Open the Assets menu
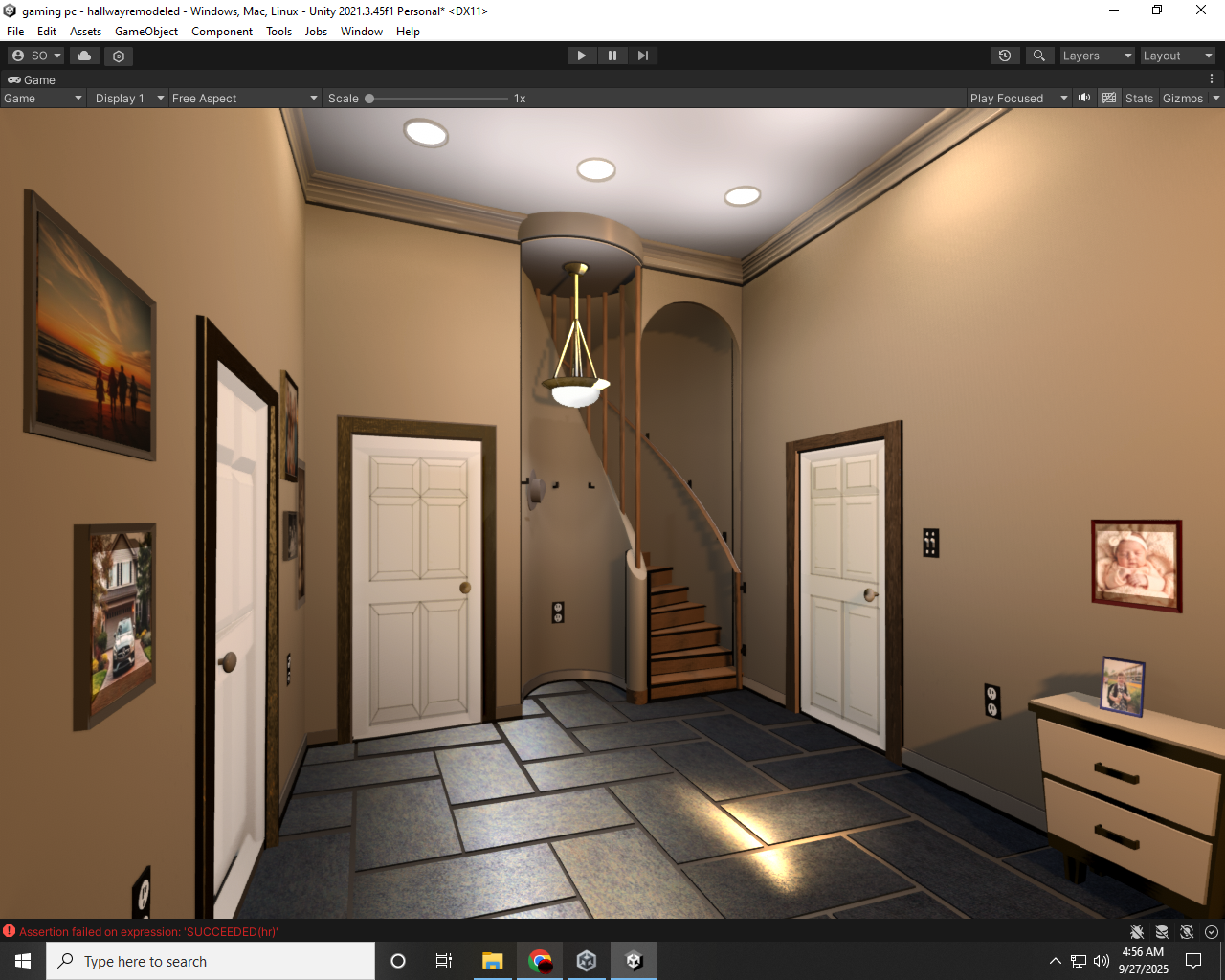Screen dimensions: 1225x980 [85, 32]
